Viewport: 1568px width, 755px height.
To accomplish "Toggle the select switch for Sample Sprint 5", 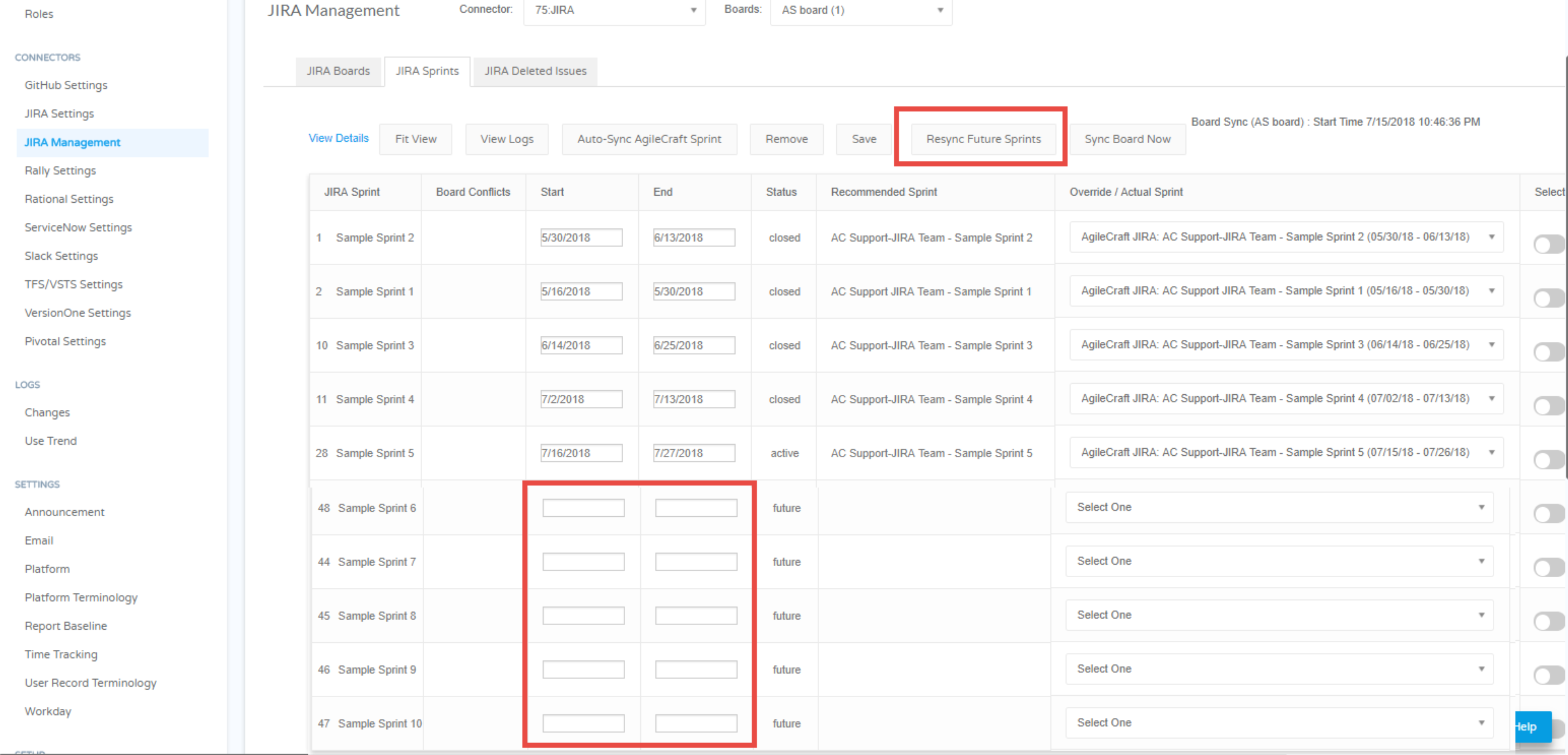I will point(1549,460).
